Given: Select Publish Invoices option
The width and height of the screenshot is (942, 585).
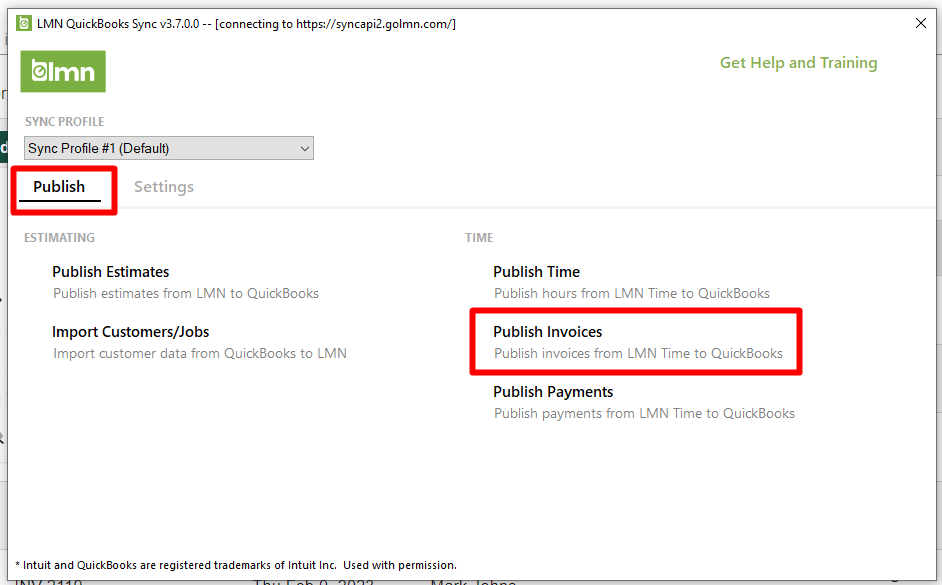Looking at the screenshot, I should 547,332.
